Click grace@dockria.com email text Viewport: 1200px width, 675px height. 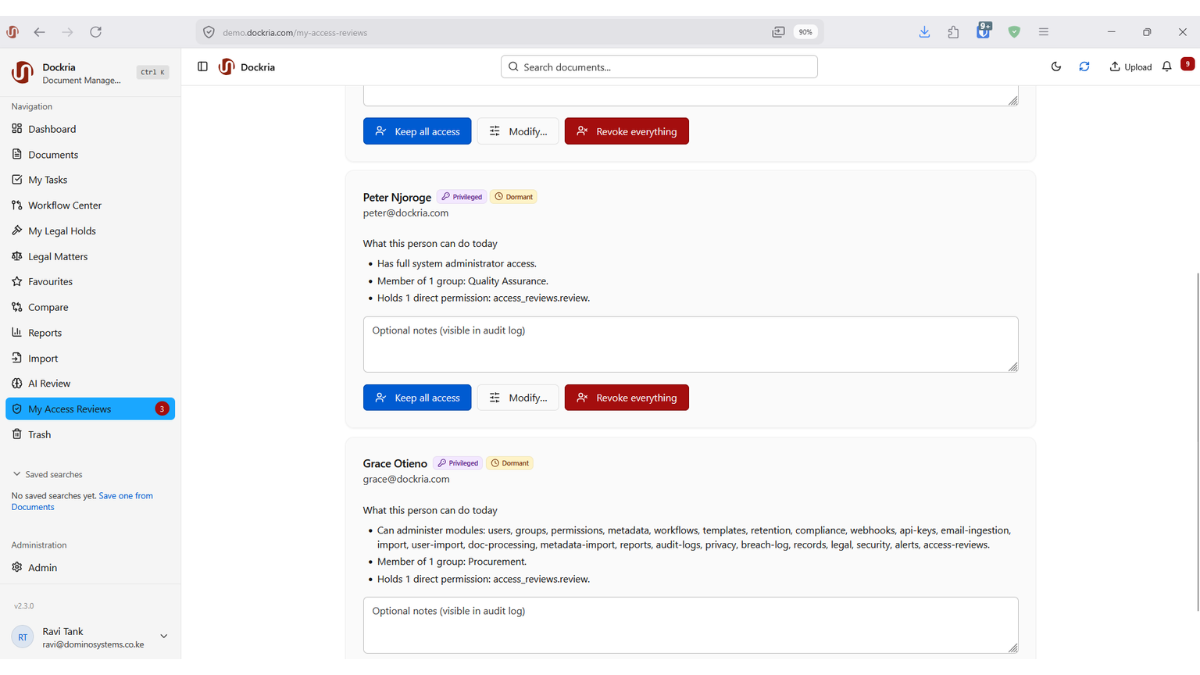406,479
